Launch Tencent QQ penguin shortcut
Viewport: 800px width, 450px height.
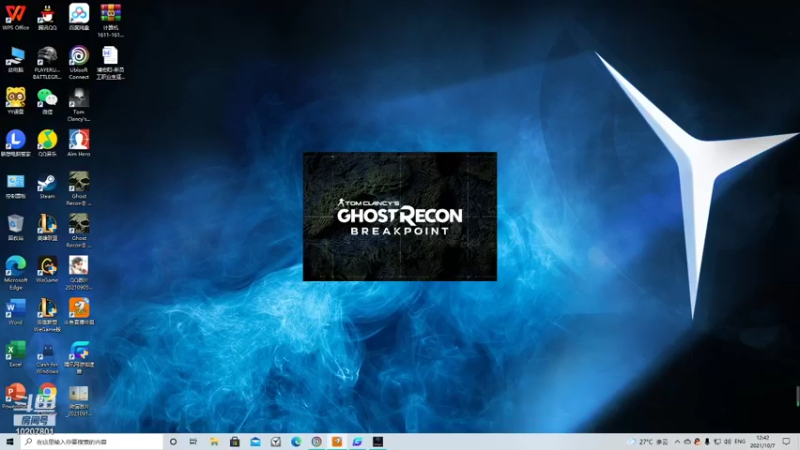click(47, 17)
